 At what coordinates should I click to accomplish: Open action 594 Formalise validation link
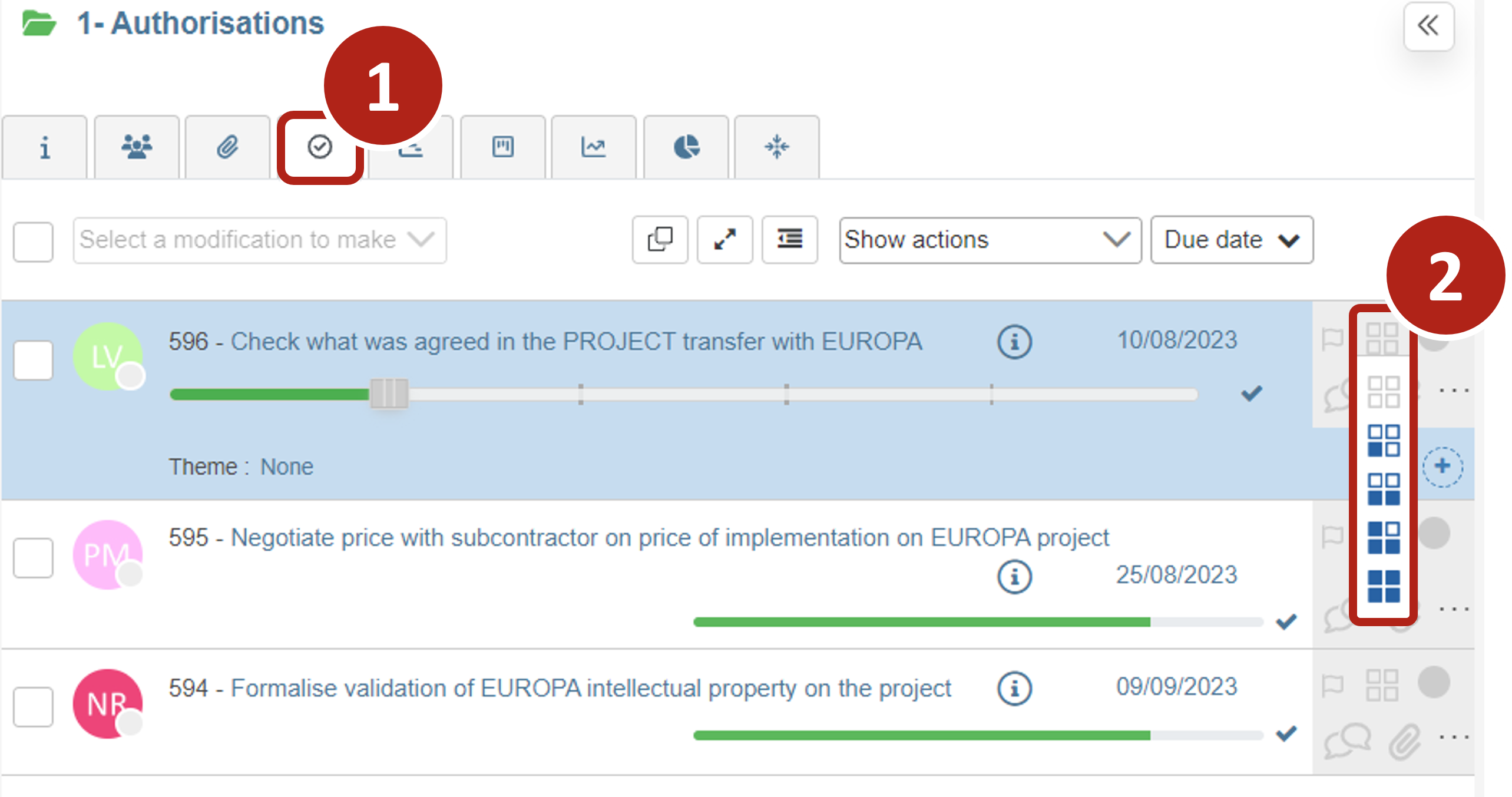click(x=590, y=688)
